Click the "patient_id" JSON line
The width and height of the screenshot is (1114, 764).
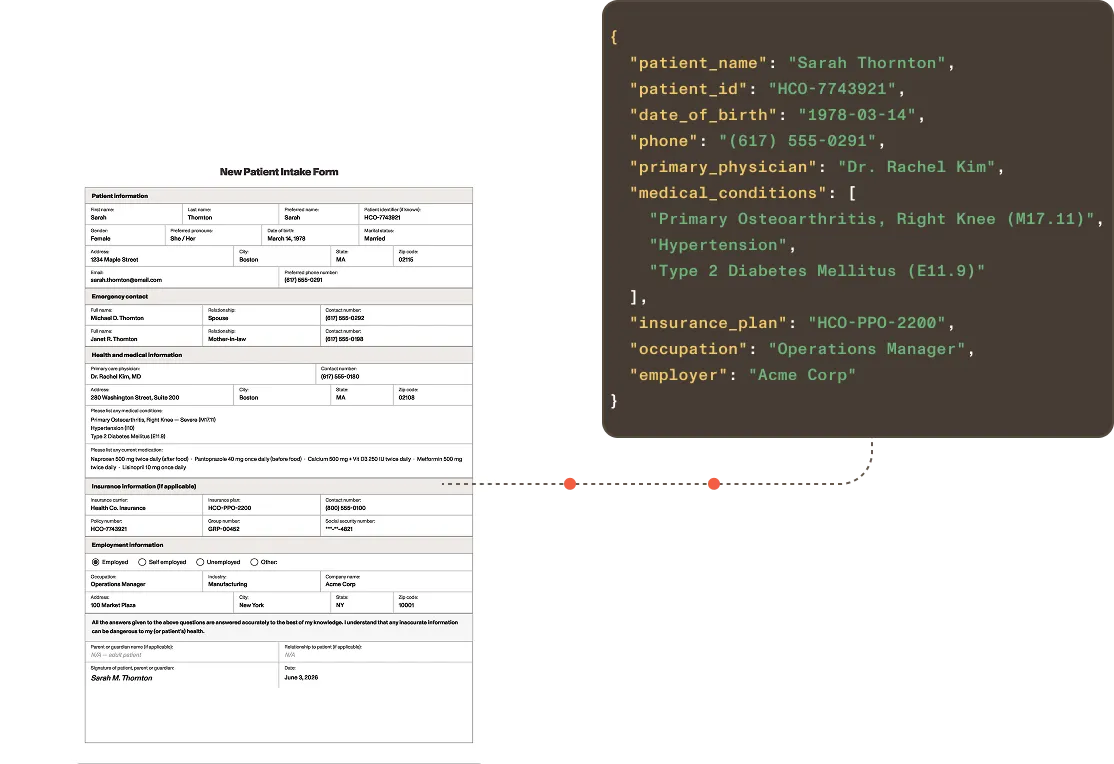[767, 89]
